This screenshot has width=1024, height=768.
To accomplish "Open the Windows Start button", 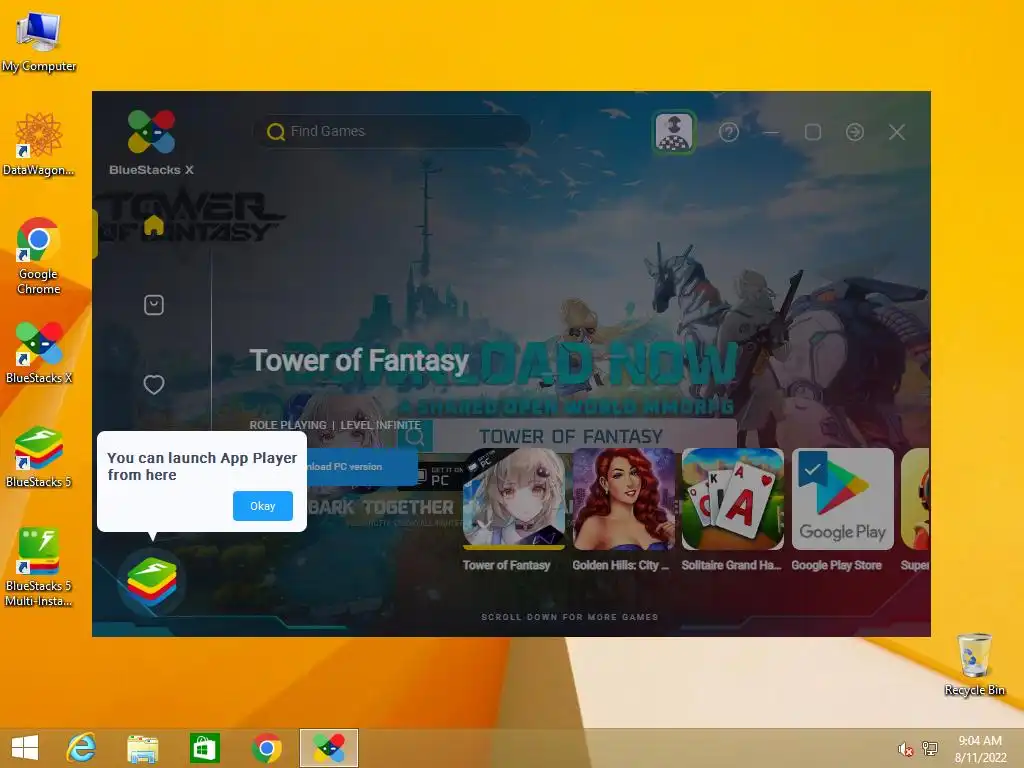I will click(25, 748).
